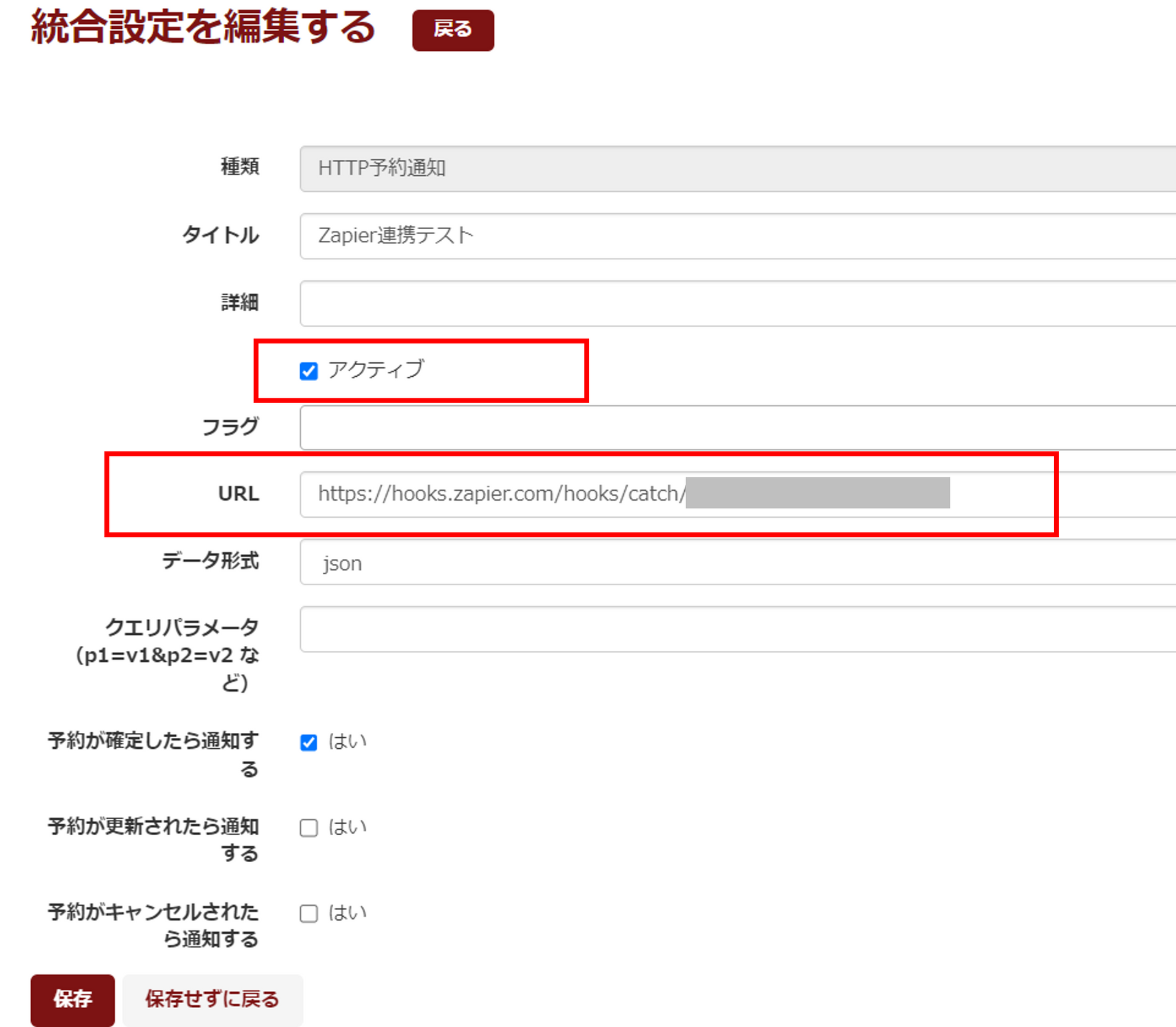Click the empty 詳細 input field
1176x1027 pixels.
(735, 303)
